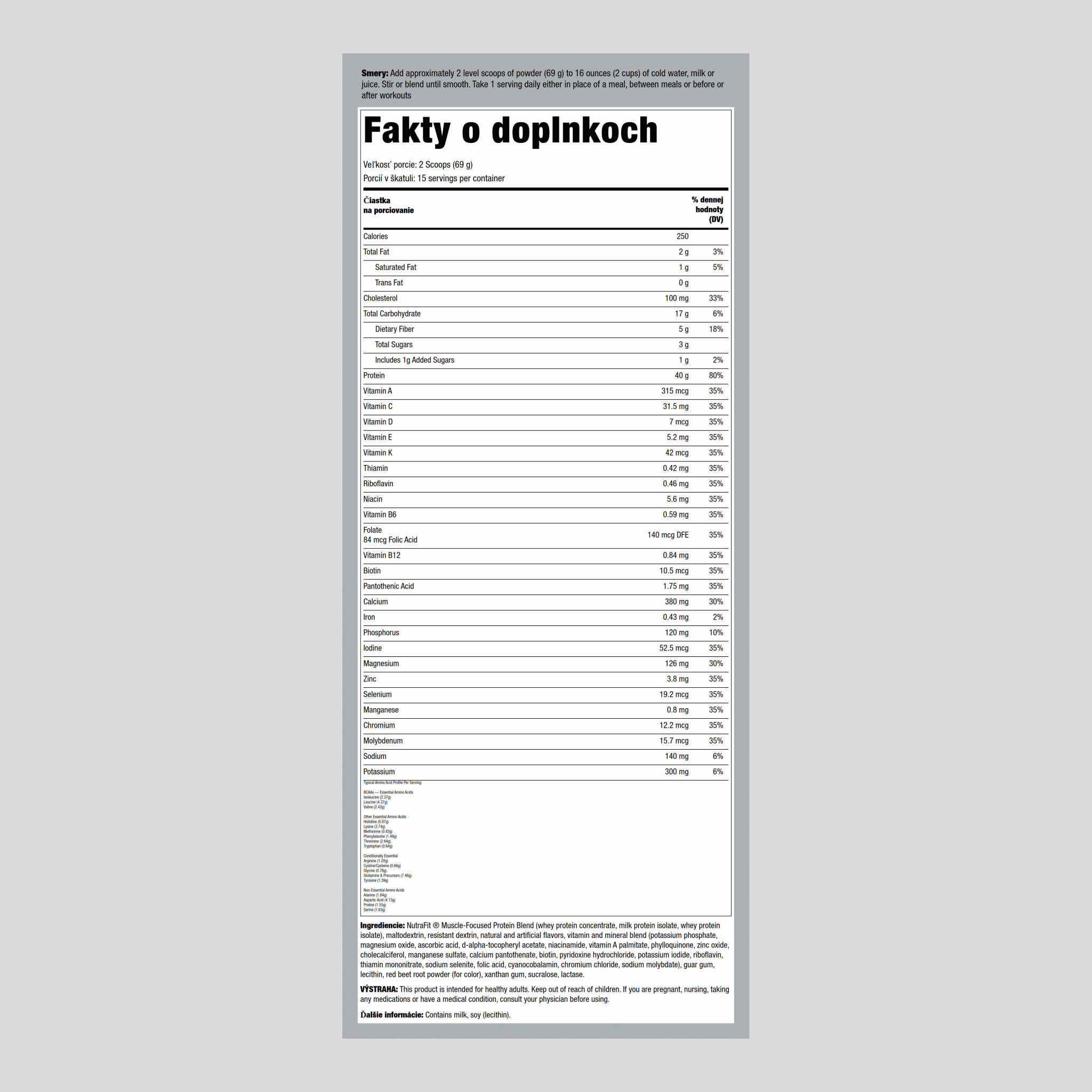Screen dimensions: 1092x1092
Task: Select the 'Total Sugars' label
Action: pos(394,344)
